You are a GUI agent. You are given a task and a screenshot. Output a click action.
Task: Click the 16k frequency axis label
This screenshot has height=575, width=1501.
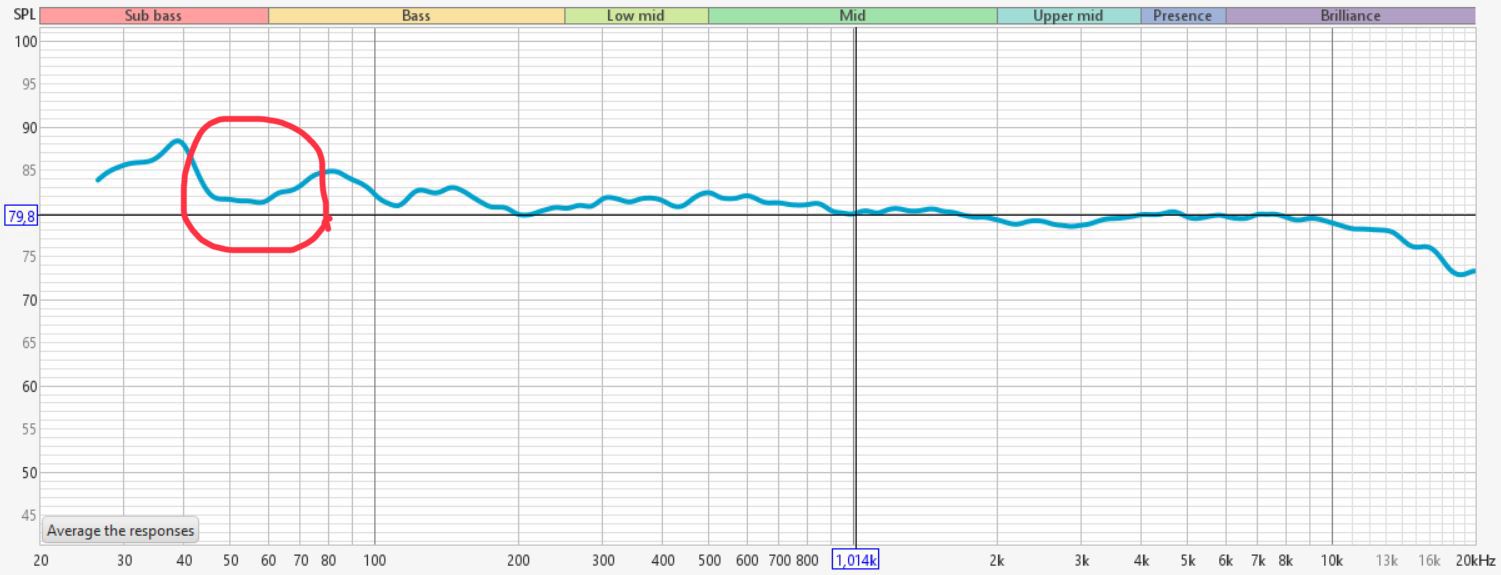1428,560
